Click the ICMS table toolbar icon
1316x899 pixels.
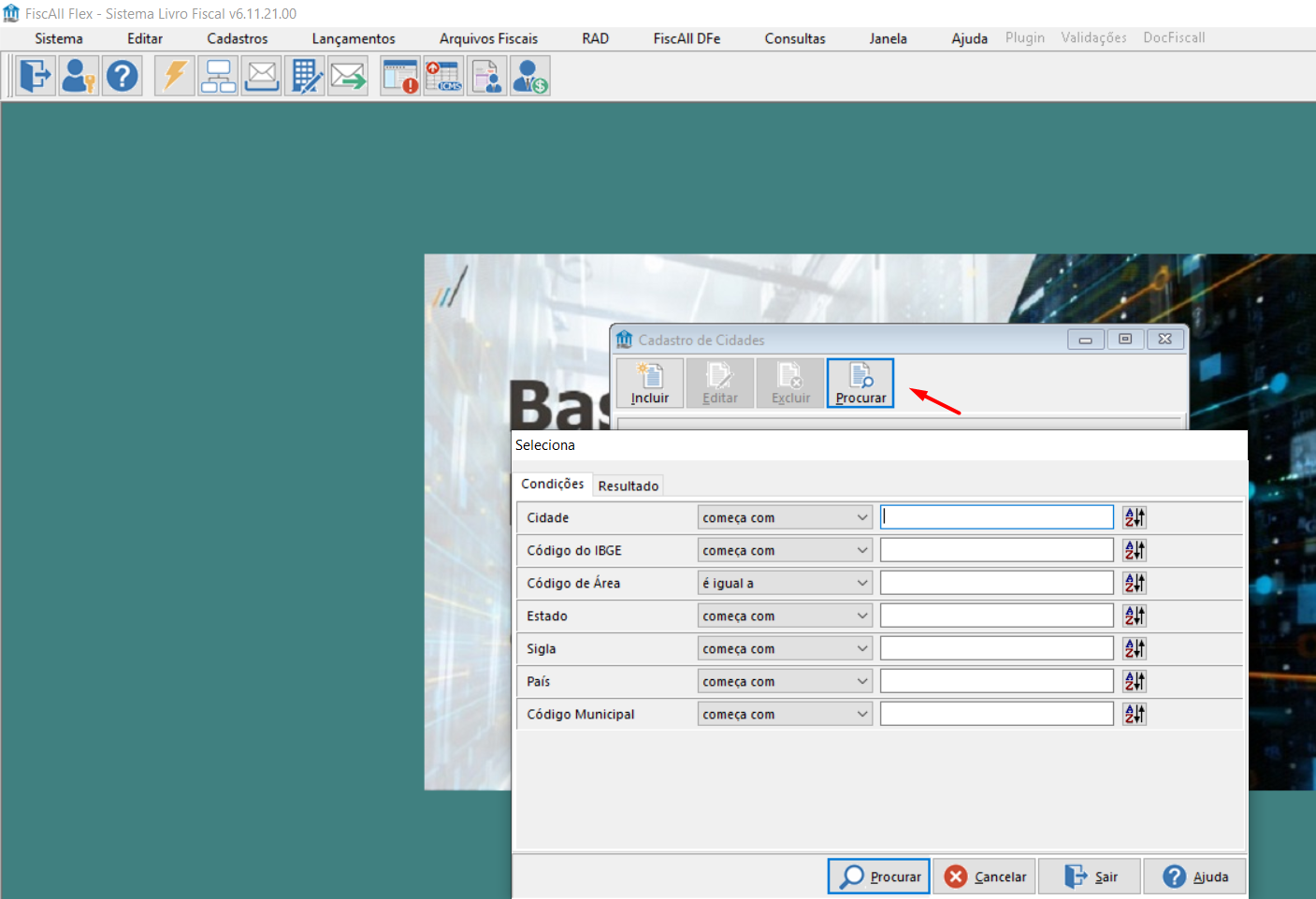443,76
